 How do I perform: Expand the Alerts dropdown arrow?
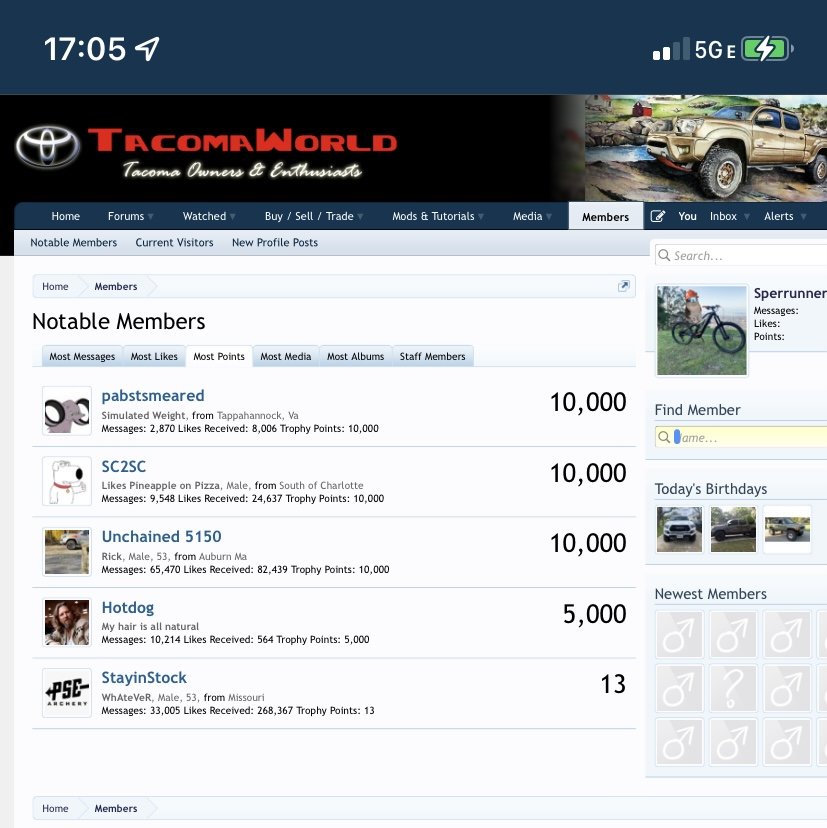[803, 217]
